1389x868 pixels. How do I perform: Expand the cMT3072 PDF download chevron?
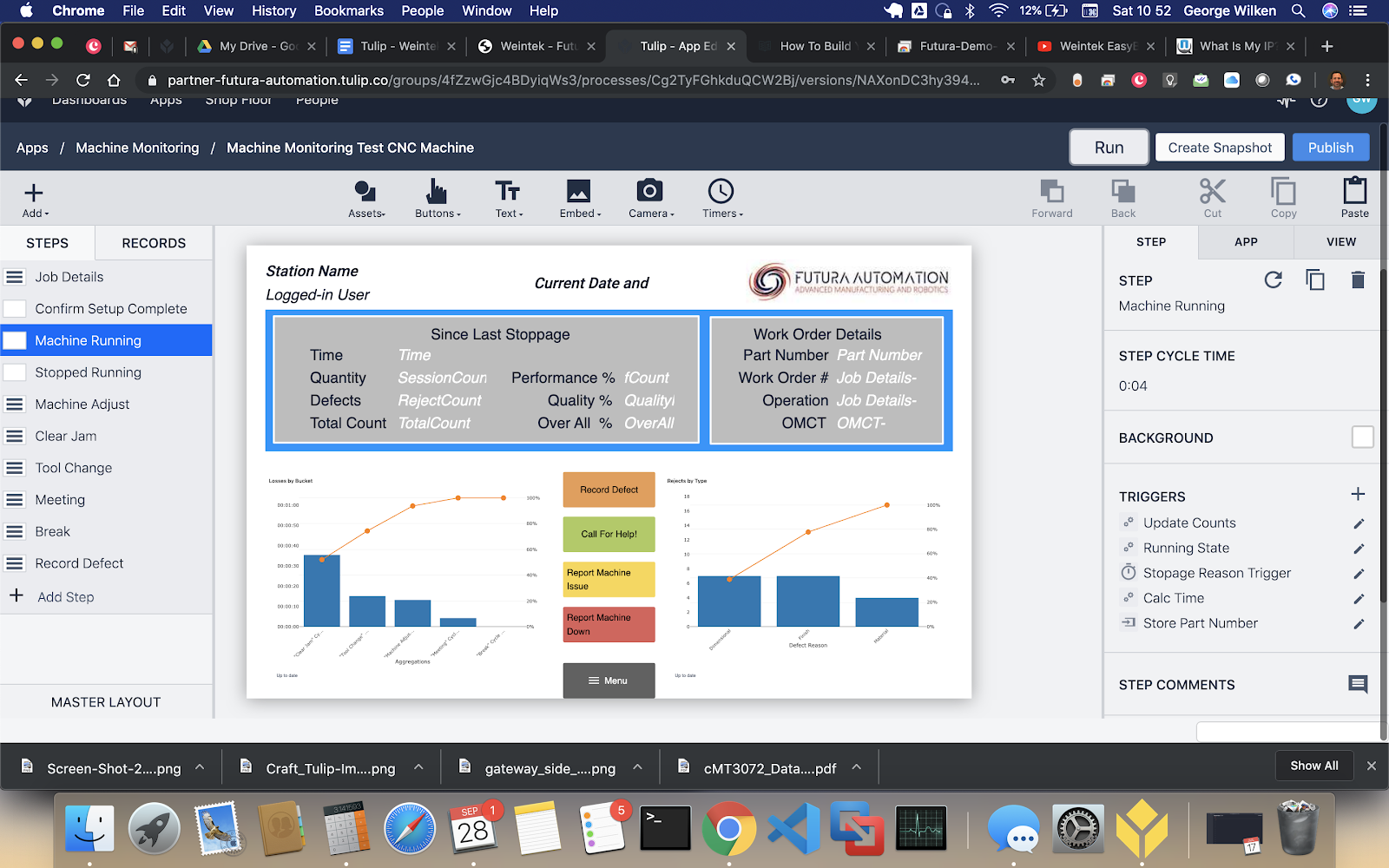(x=857, y=767)
